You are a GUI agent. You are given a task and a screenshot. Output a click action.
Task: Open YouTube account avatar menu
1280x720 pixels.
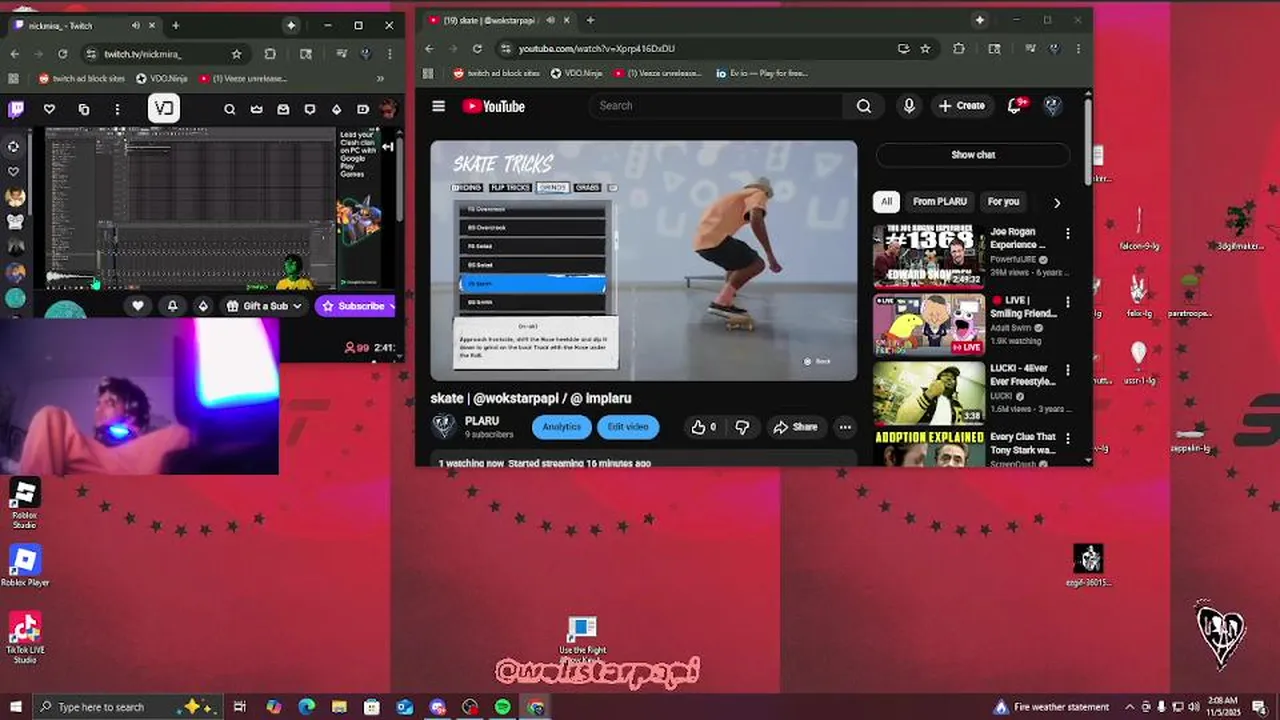[x=1052, y=106]
